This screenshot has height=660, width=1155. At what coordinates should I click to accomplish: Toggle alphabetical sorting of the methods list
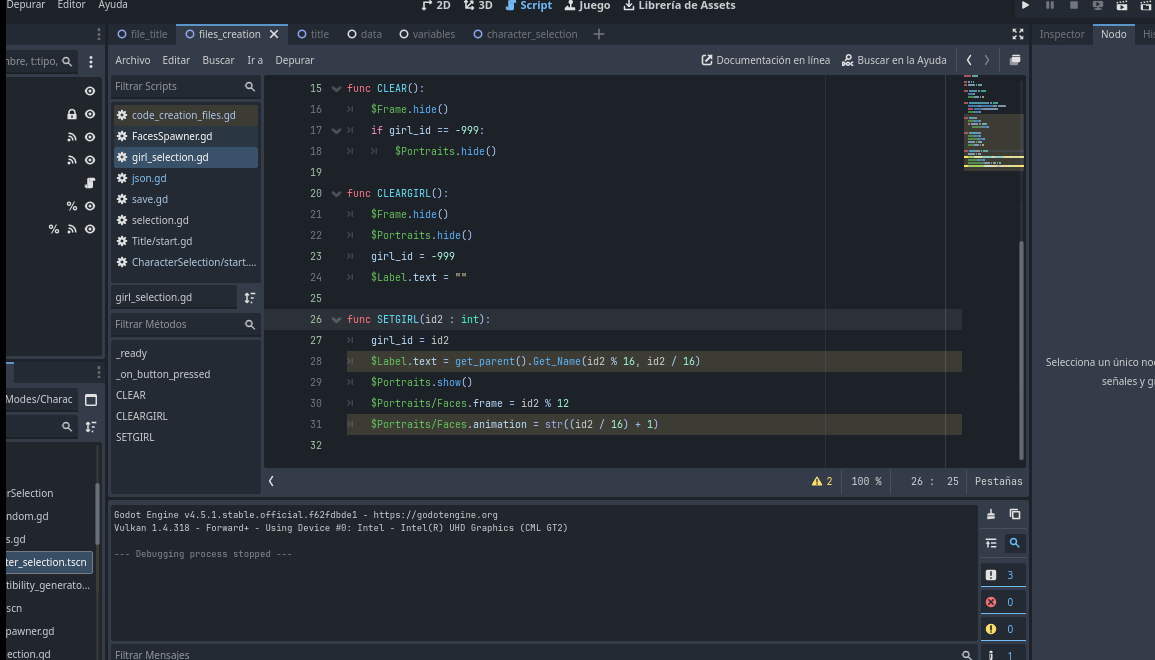click(250, 297)
